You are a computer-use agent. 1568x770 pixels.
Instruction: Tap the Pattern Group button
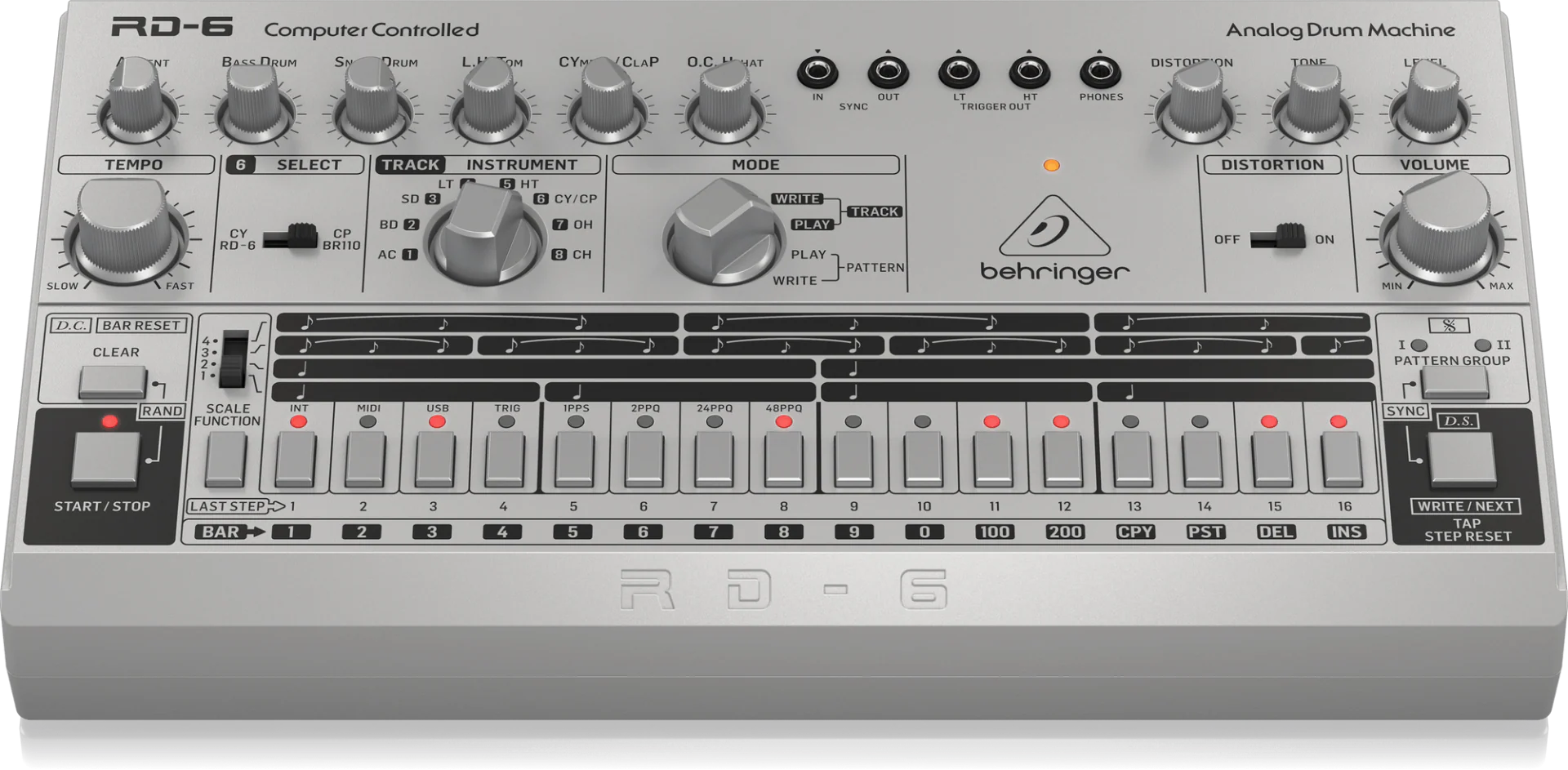click(1454, 381)
